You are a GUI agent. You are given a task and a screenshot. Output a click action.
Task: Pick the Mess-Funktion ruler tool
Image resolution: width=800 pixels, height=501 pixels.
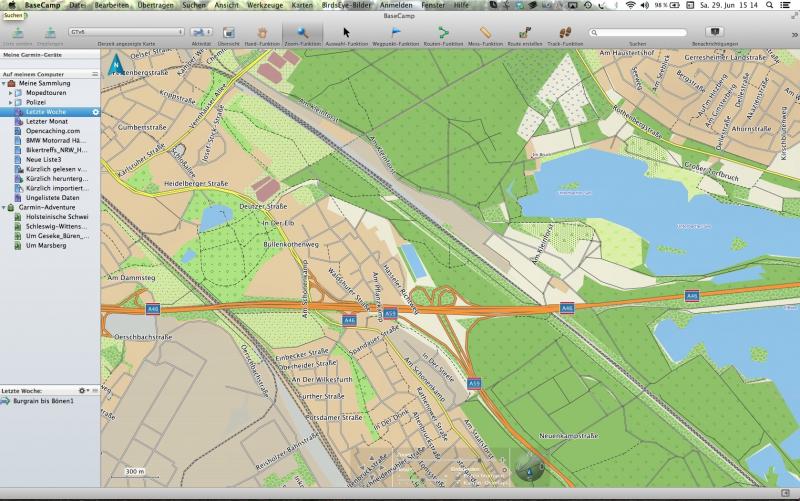[485, 33]
